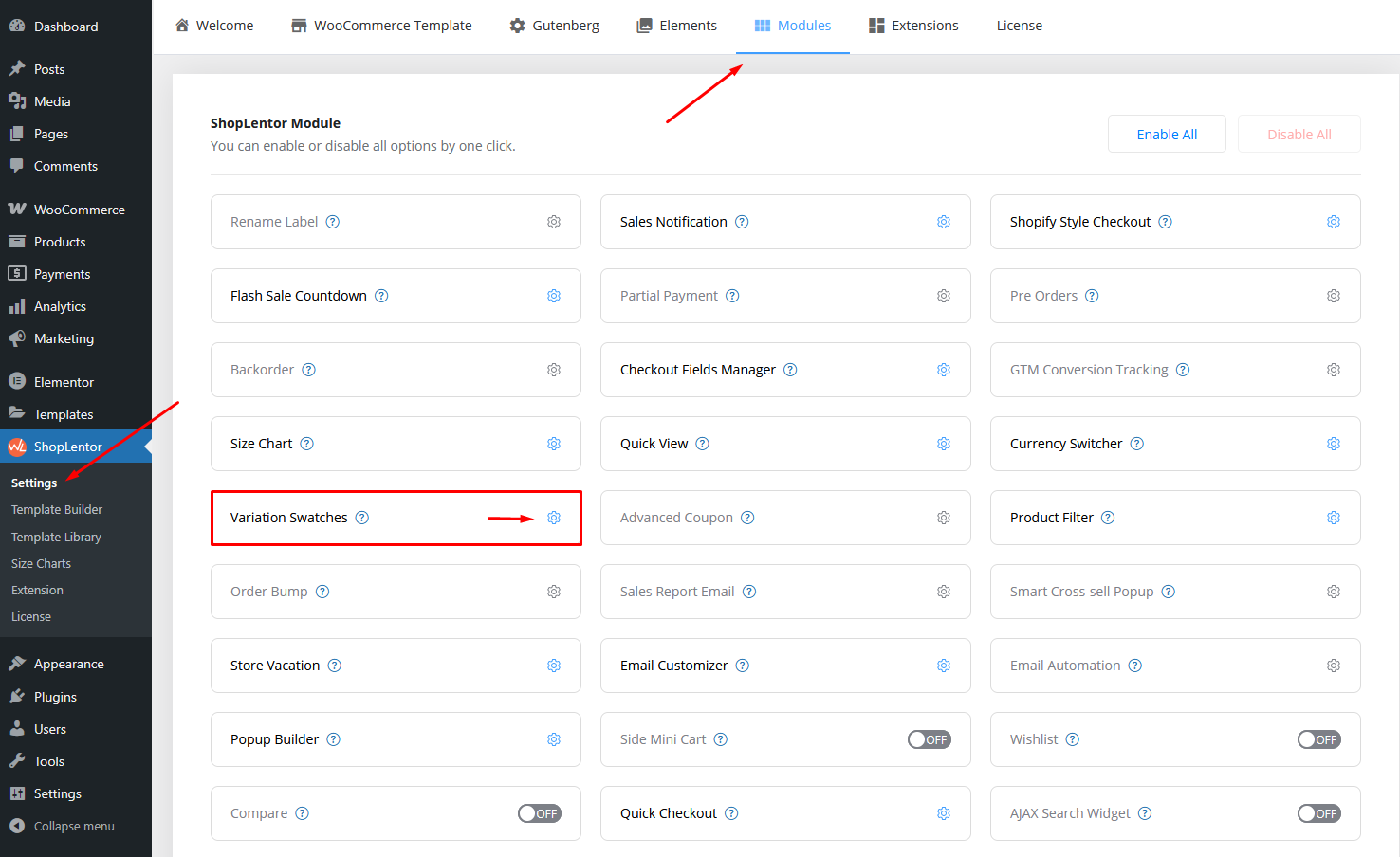Enable the Wishlist module toggle
The width and height of the screenshot is (1400, 857).
click(1318, 739)
